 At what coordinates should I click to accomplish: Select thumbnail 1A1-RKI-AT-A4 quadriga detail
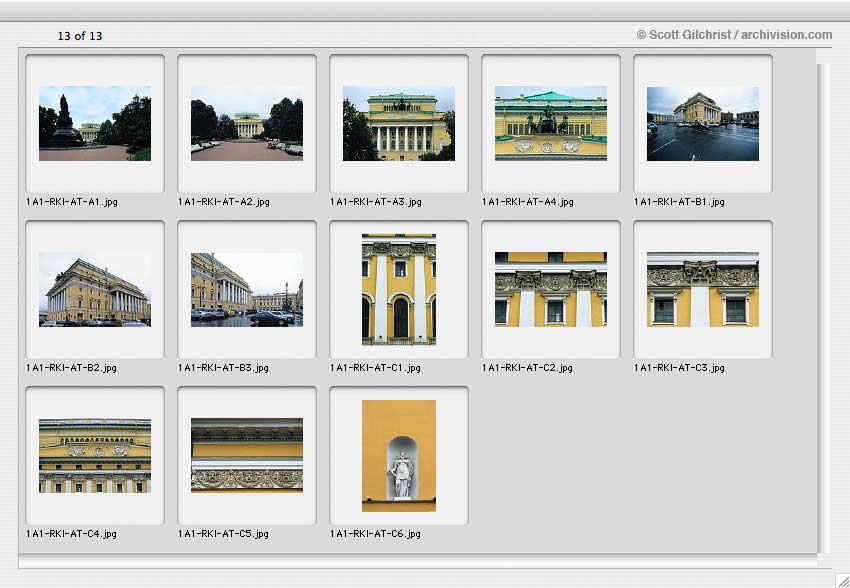[x=551, y=123]
